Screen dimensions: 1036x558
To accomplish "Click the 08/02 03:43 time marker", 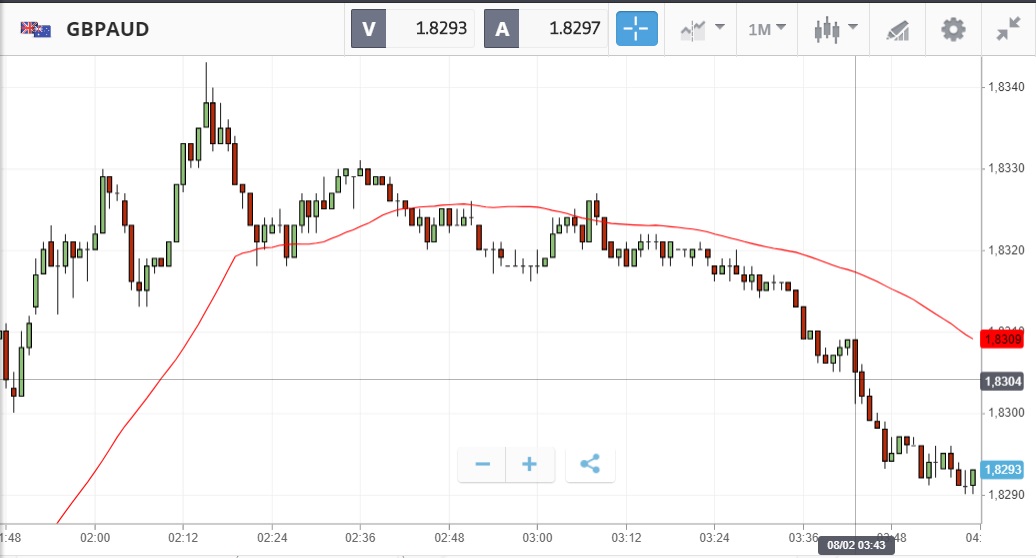I will click(x=856, y=546).
